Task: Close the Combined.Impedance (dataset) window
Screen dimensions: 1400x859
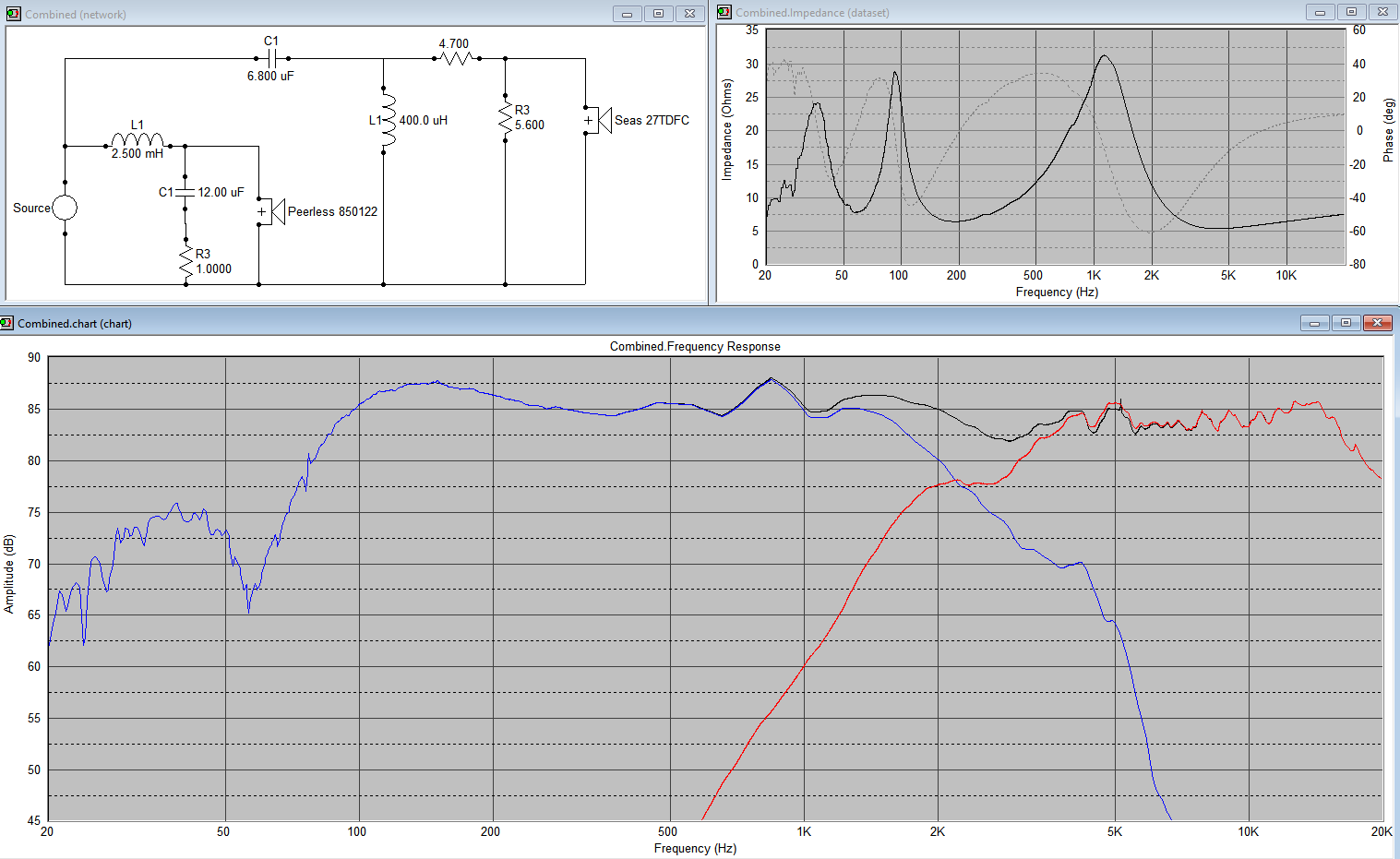Action: pos(1382,12)
